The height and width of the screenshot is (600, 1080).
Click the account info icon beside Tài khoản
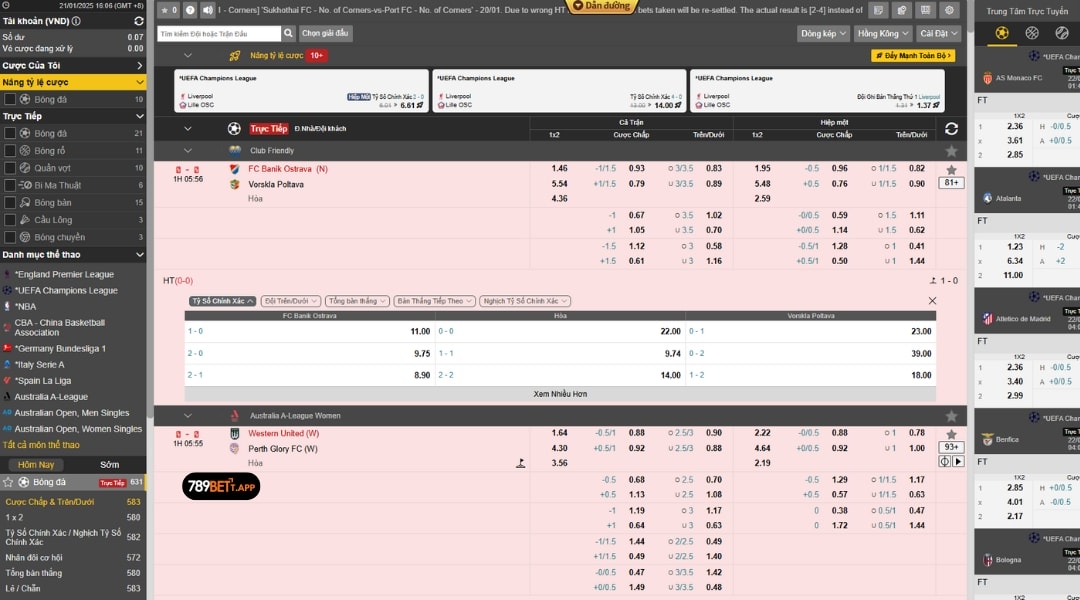[x=76, y=21]
